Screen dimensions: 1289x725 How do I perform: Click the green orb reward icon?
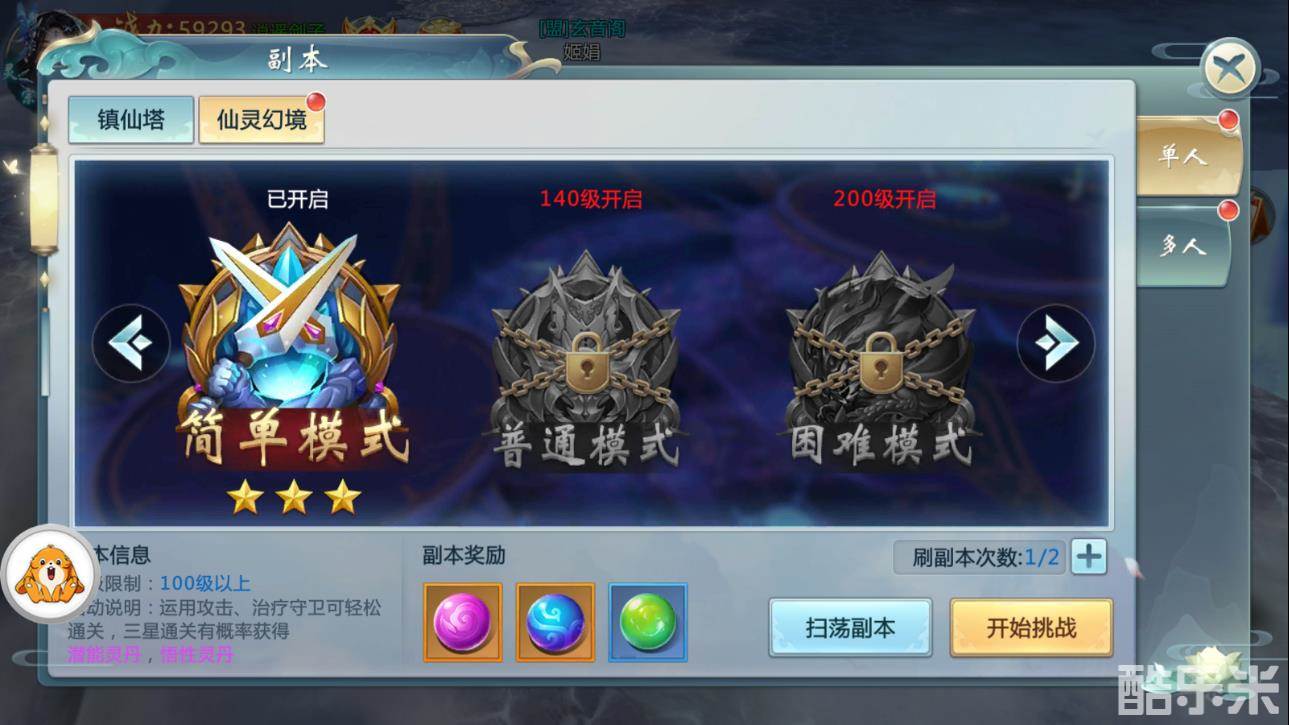[x=648, y=622]
